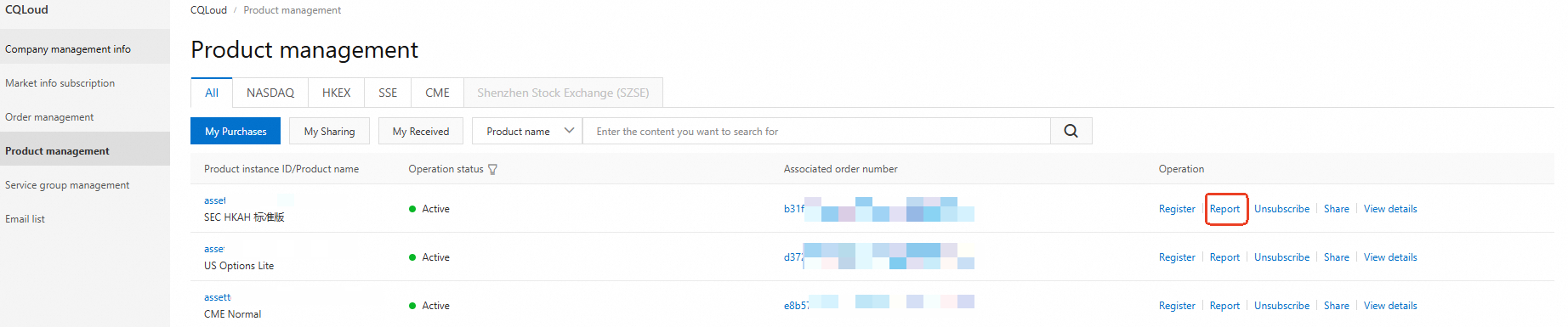1568x327 pixels.
Task: Select the CME exchange tab
Action: [438, 93]
